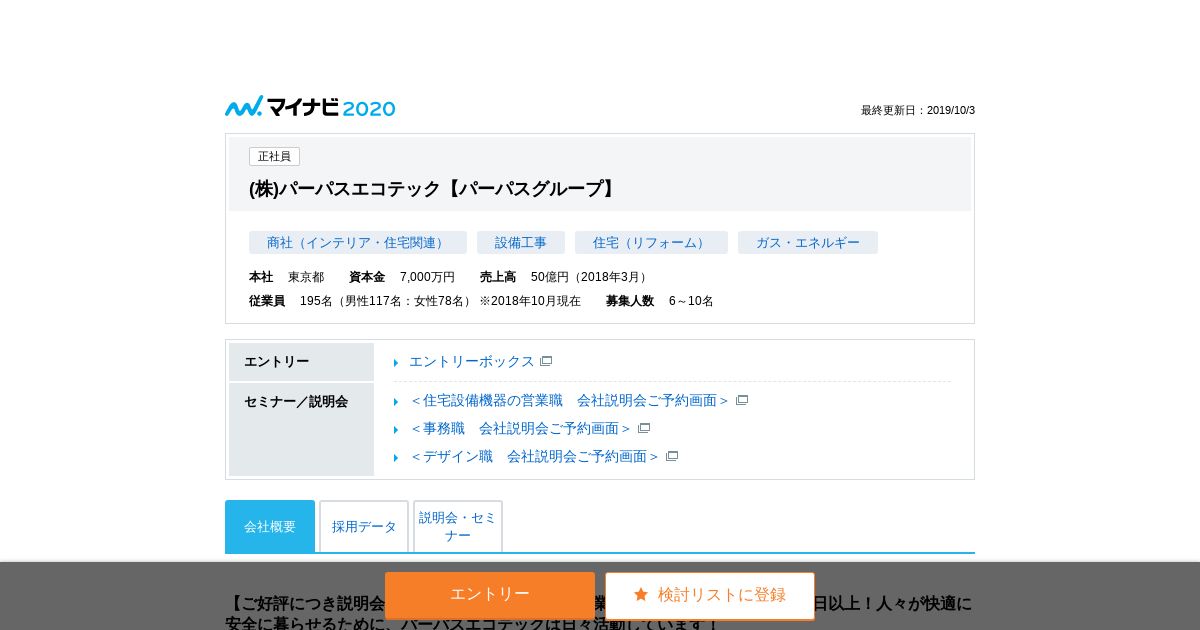The image size is (1200, 630).
Task: Click 最終更新日:2019/10/3 text
Action: click(918, 110)
